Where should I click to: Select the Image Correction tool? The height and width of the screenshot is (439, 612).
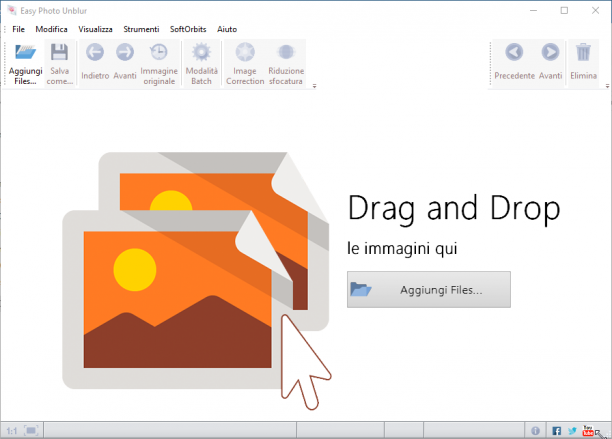(245, 52)
